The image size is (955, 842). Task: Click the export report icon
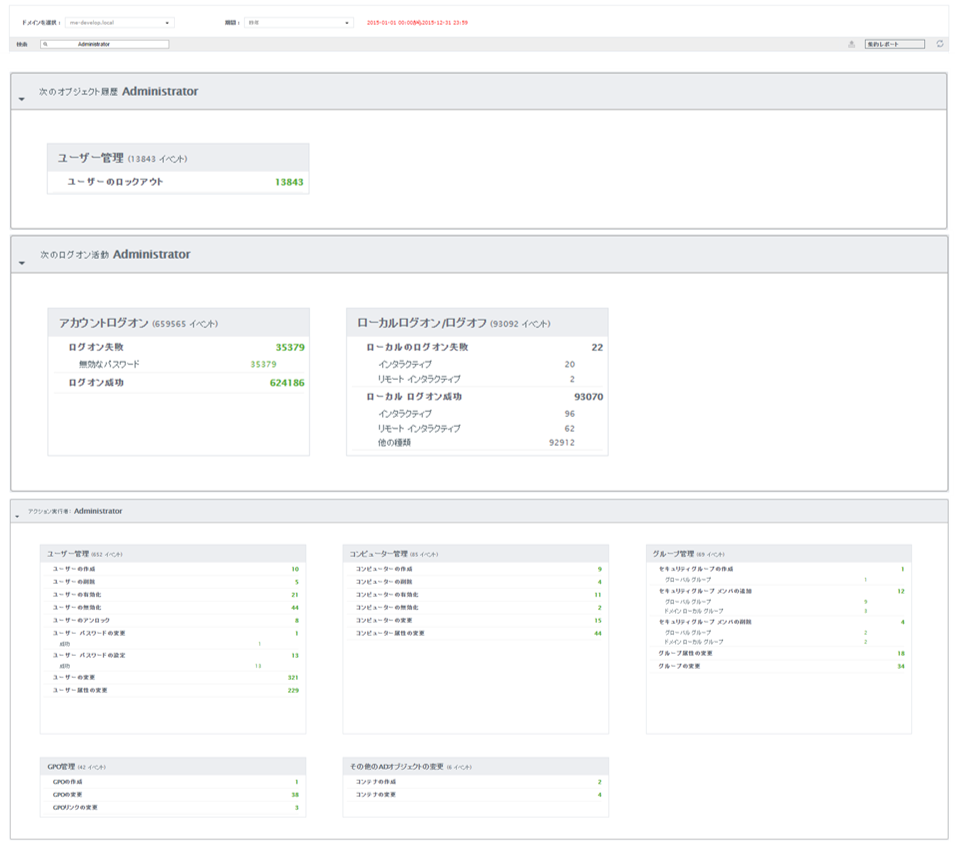pyautogui.click(x=852, y=43)
